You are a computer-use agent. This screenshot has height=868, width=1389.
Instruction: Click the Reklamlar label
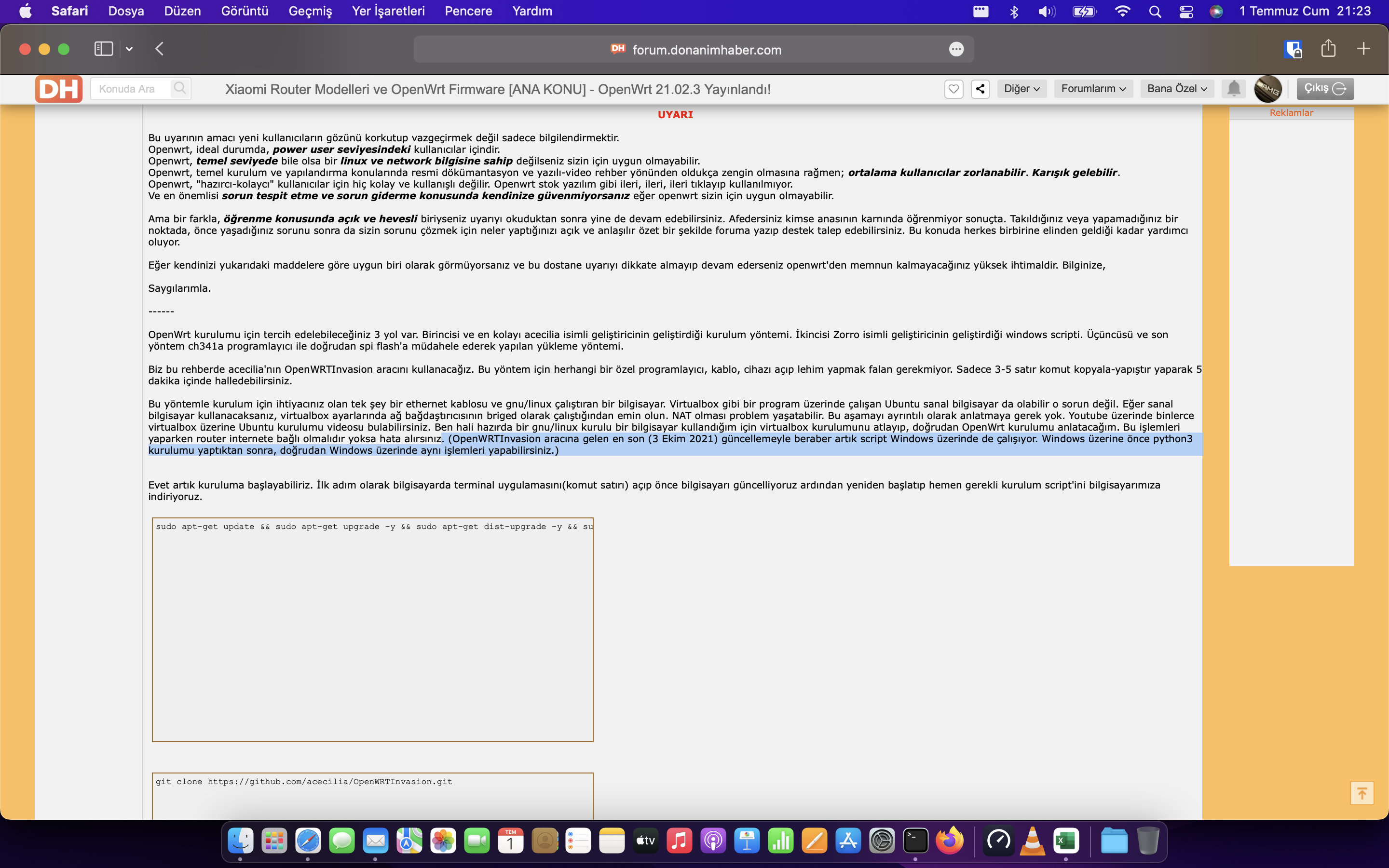click(1291, 112)
